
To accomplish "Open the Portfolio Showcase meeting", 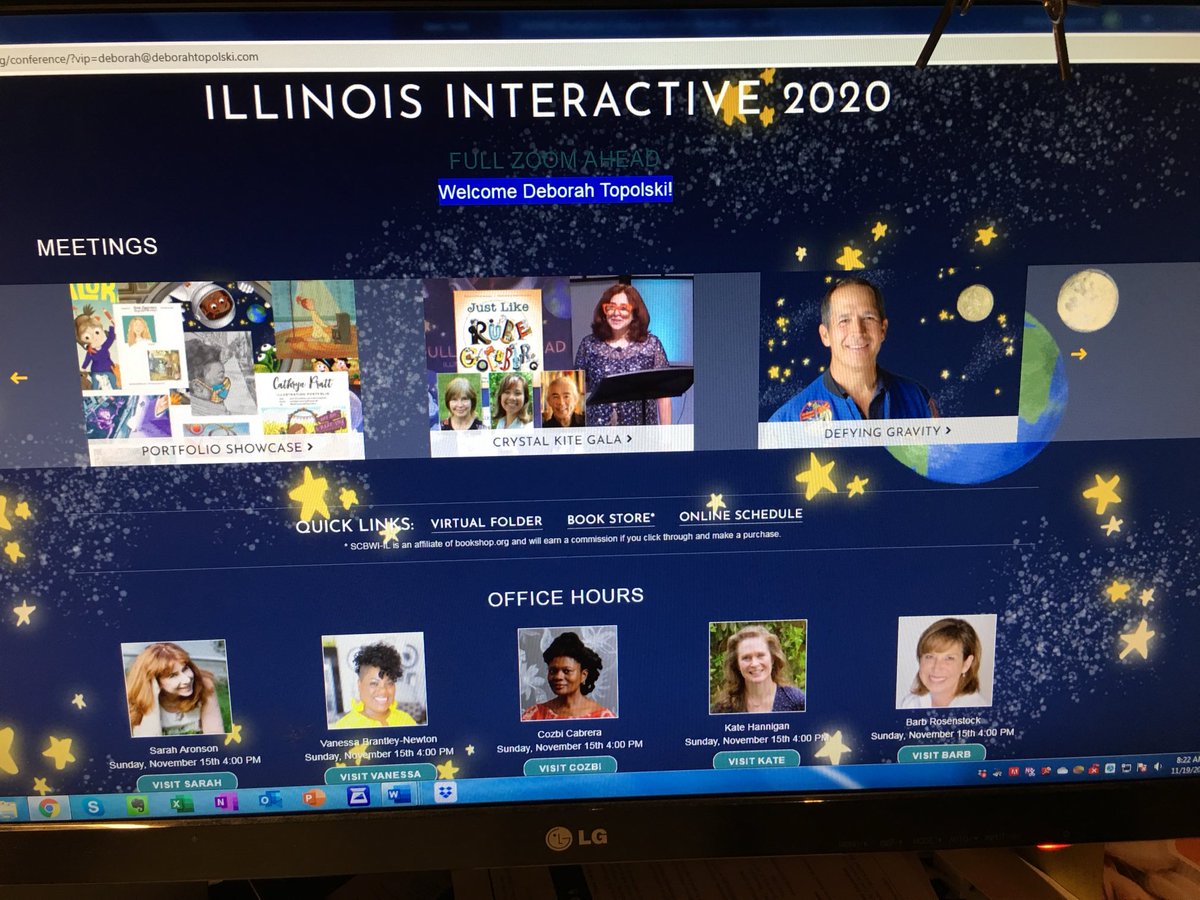I will pyautogui.click(x=227, y=449).
